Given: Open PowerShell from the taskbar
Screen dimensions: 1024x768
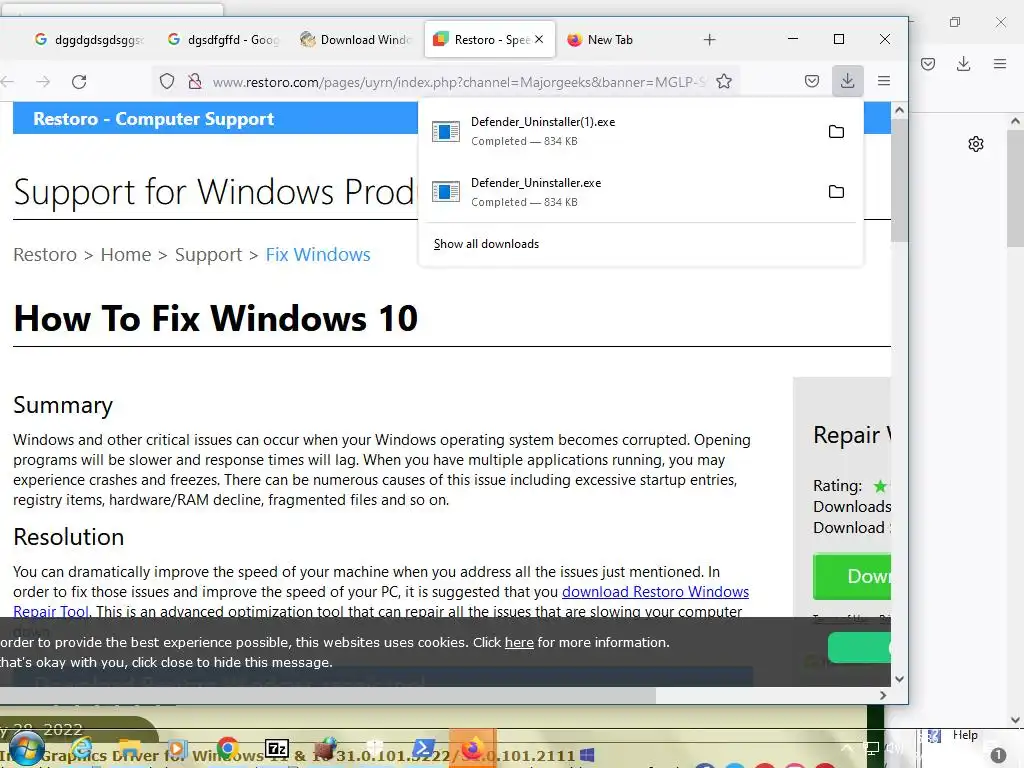Looking at the screenshot, I should 424,748.
